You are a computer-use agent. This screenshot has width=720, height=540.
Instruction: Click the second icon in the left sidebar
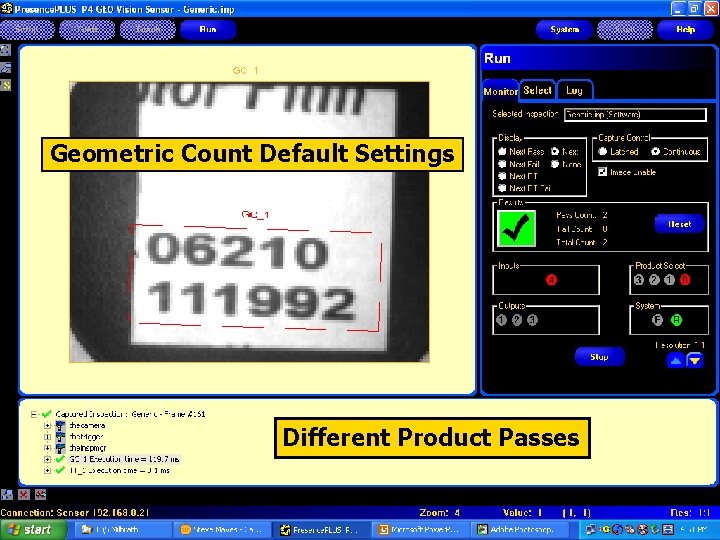pyautogui.click(x=5, y=68)
